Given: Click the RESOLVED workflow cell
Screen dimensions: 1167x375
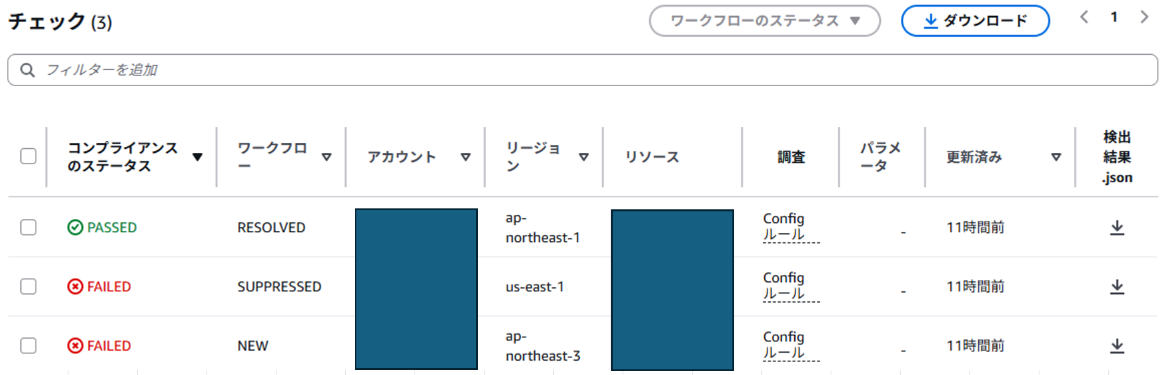Looking at the screenshot, I should pyautogui.click(x=272, y=228).
